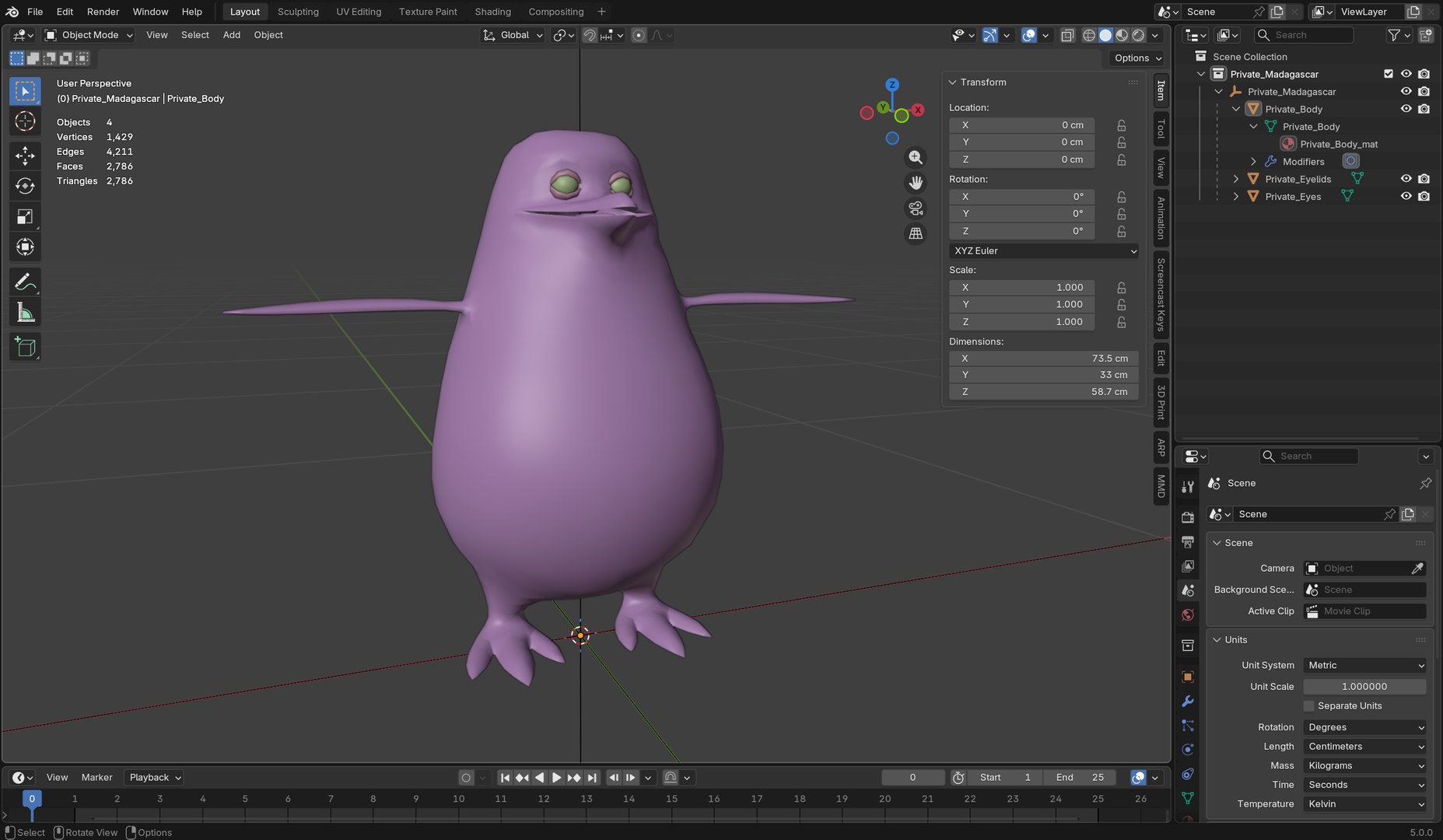Open XYZ Euler rotation mode dropdown
Screen dimensions: 1443x840
[x=1044, y=251]
